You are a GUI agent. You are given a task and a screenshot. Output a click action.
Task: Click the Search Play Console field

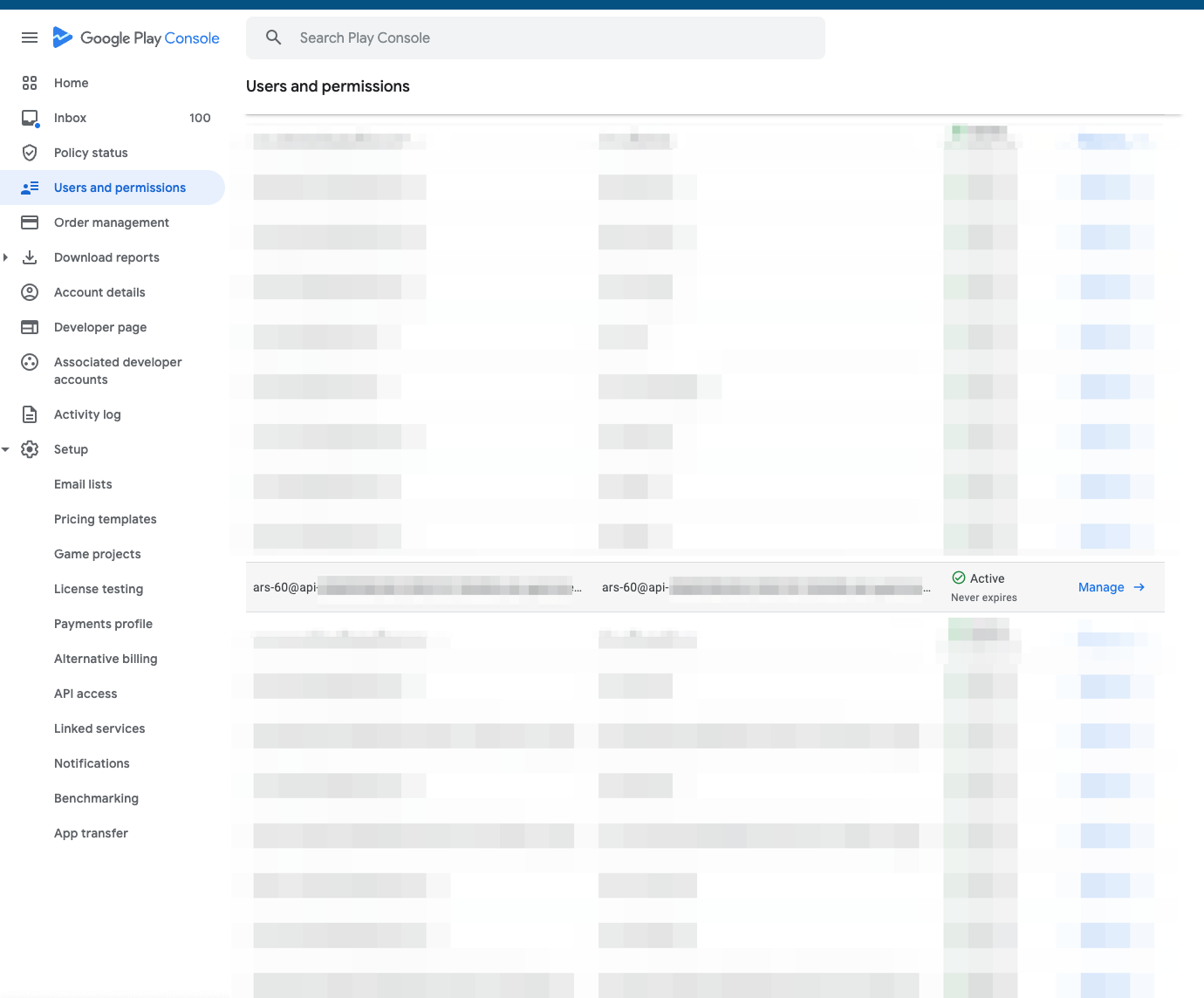(536, 38)
